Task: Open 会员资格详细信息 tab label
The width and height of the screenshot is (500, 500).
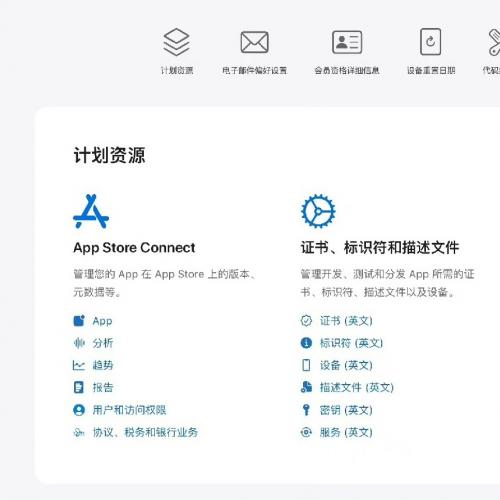Action: 347,70
